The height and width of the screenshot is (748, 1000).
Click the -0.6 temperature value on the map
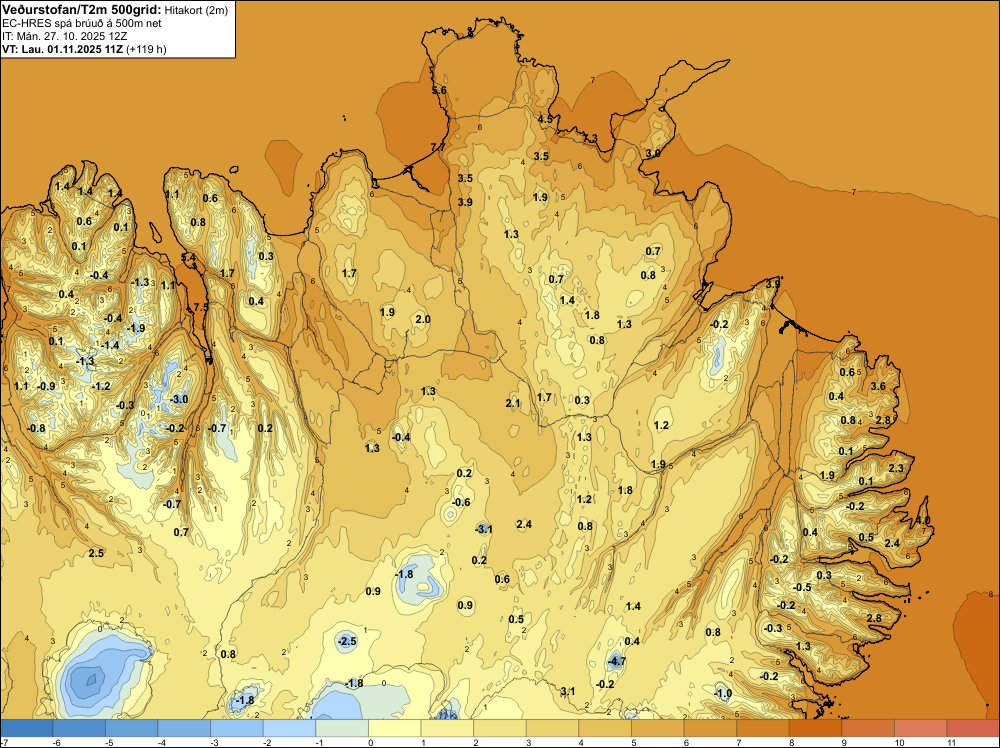[460, 502]
